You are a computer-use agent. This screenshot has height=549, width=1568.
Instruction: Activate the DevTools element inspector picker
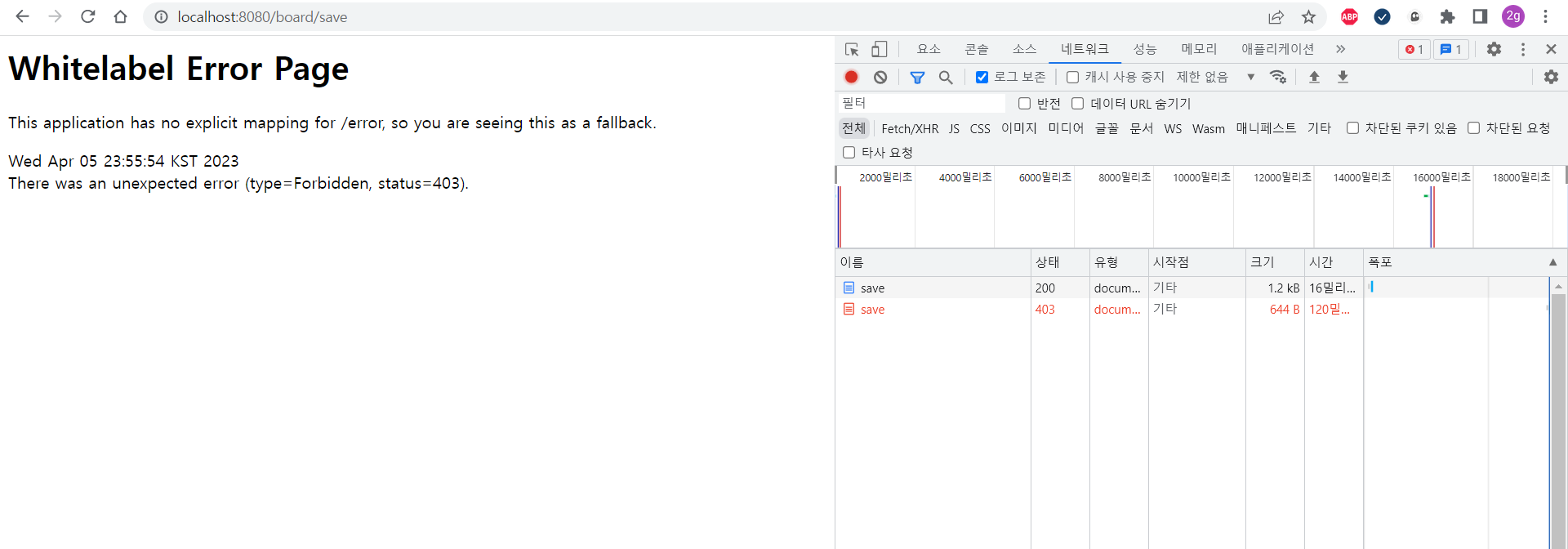[852, 49]
